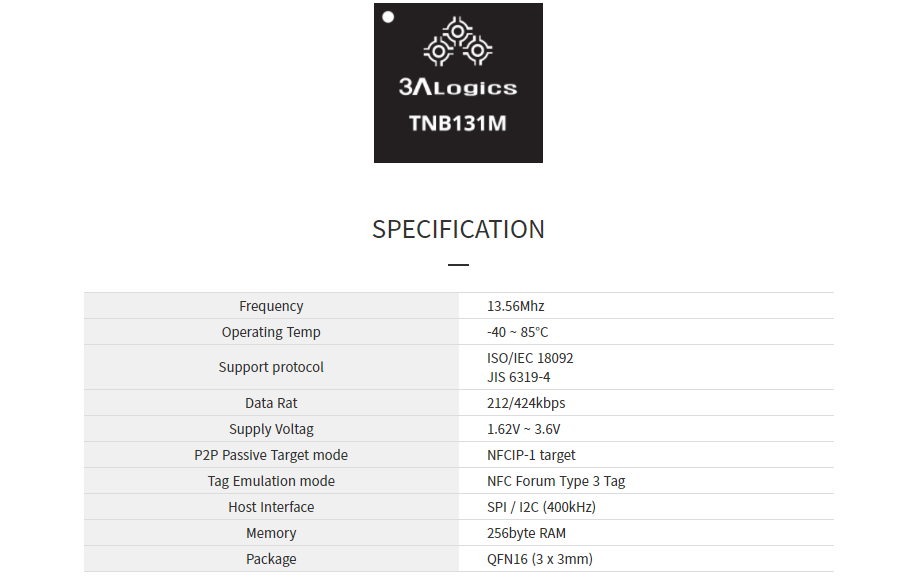
Task: Click the 3ALogics logo on the chip
Action: pos(458,58)
